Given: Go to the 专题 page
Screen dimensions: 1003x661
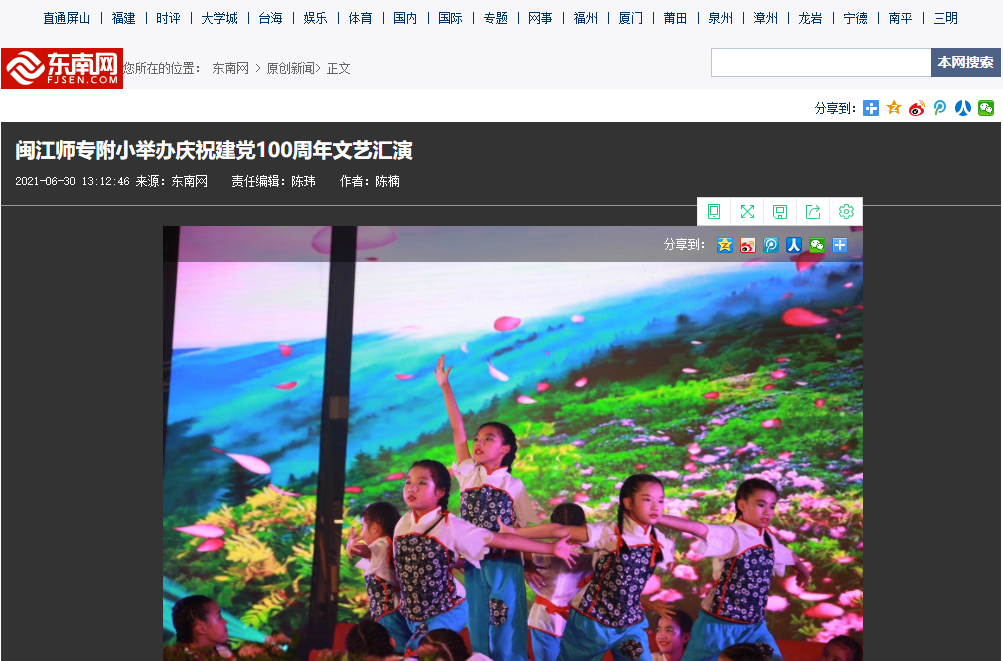Looking at the screenshot, I should click(496, 19).
